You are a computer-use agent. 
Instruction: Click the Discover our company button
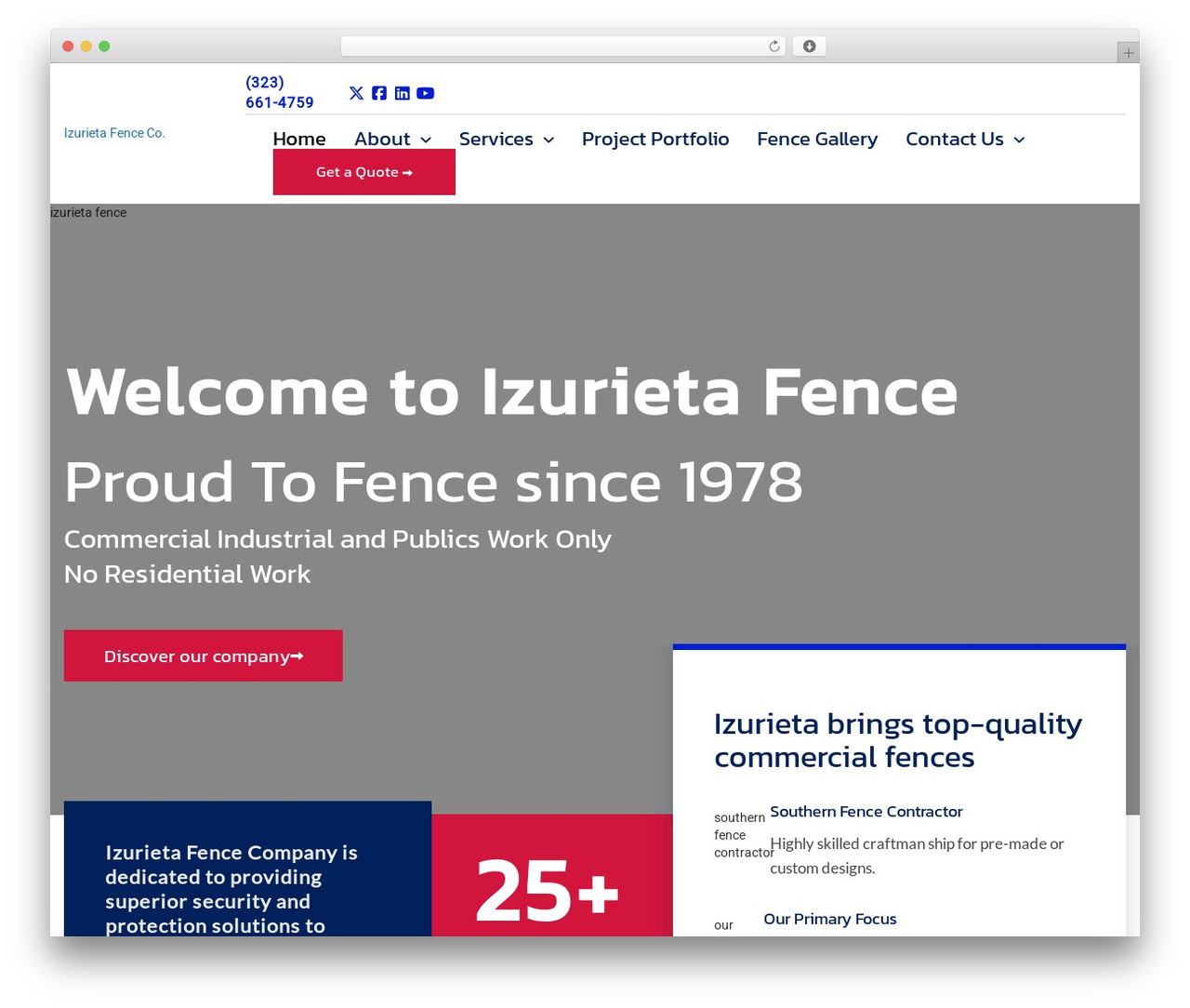point(204,656)
